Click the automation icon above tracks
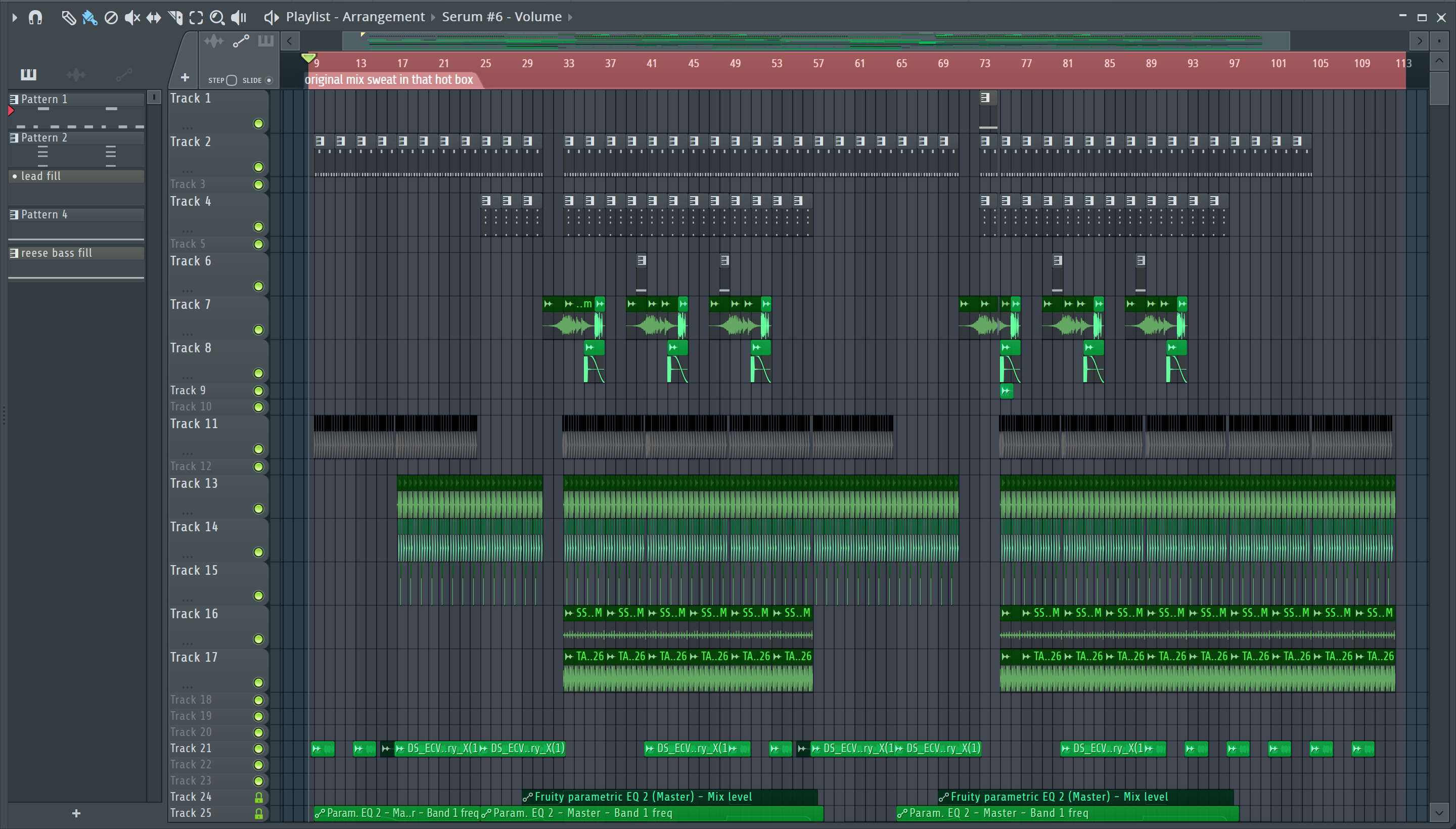The width and height of the screenshot is (1456, 829). (241, 41)
